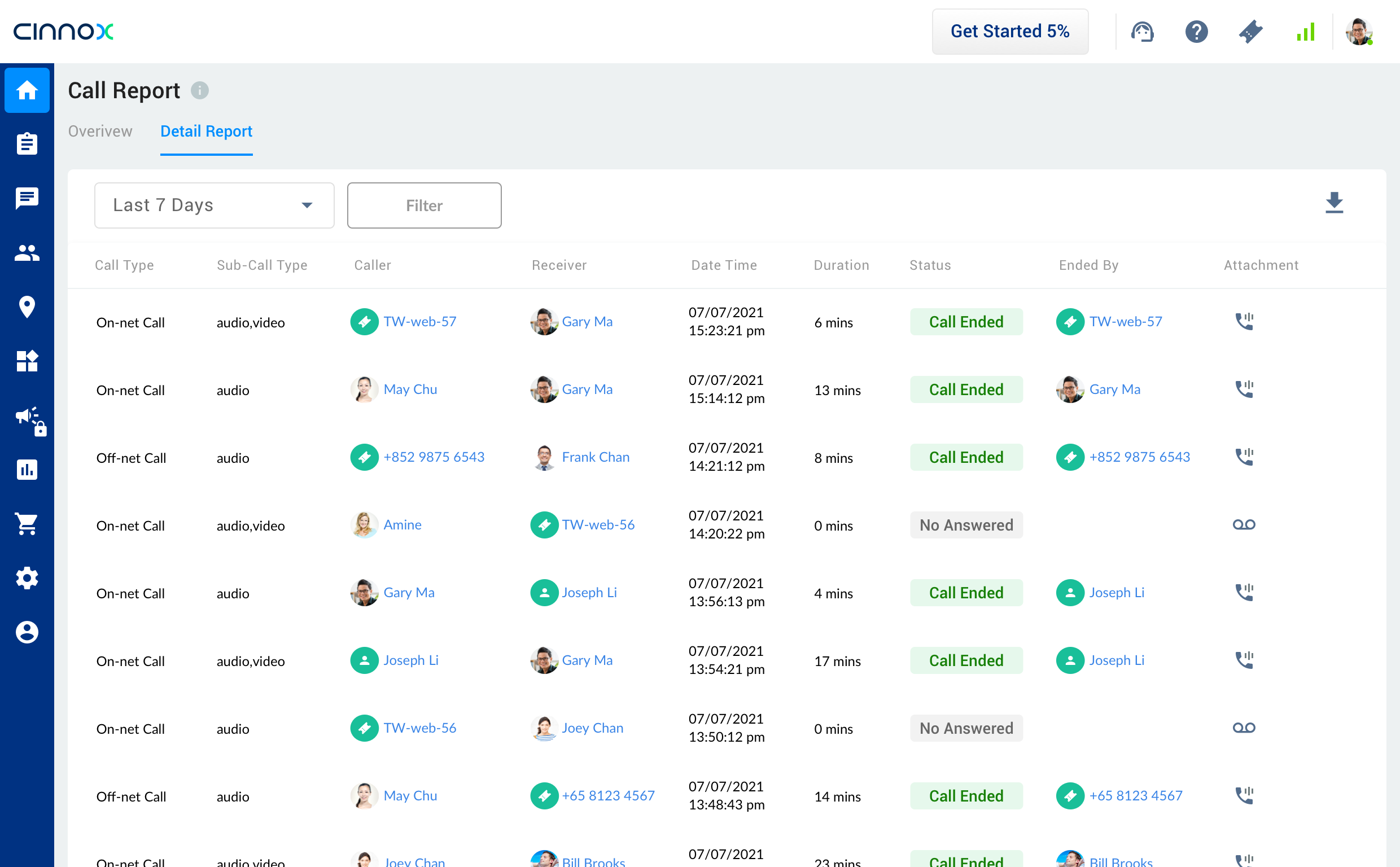Expand the Last 7 Days dropdown
The image size is (1400, 867).
214,205
